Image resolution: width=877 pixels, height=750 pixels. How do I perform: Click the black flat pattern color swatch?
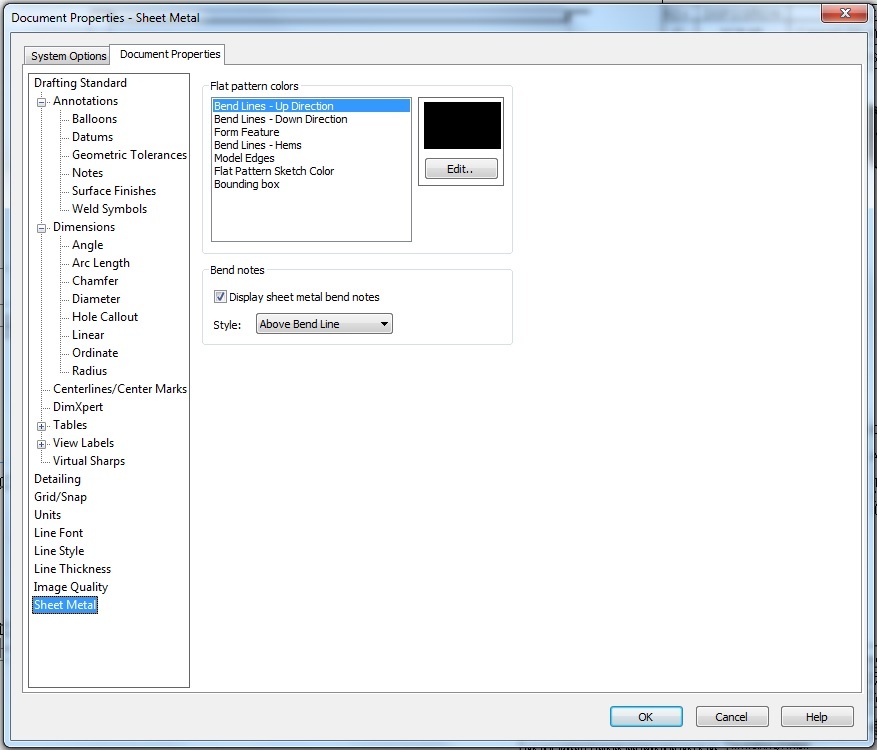(x=462, y=125)
